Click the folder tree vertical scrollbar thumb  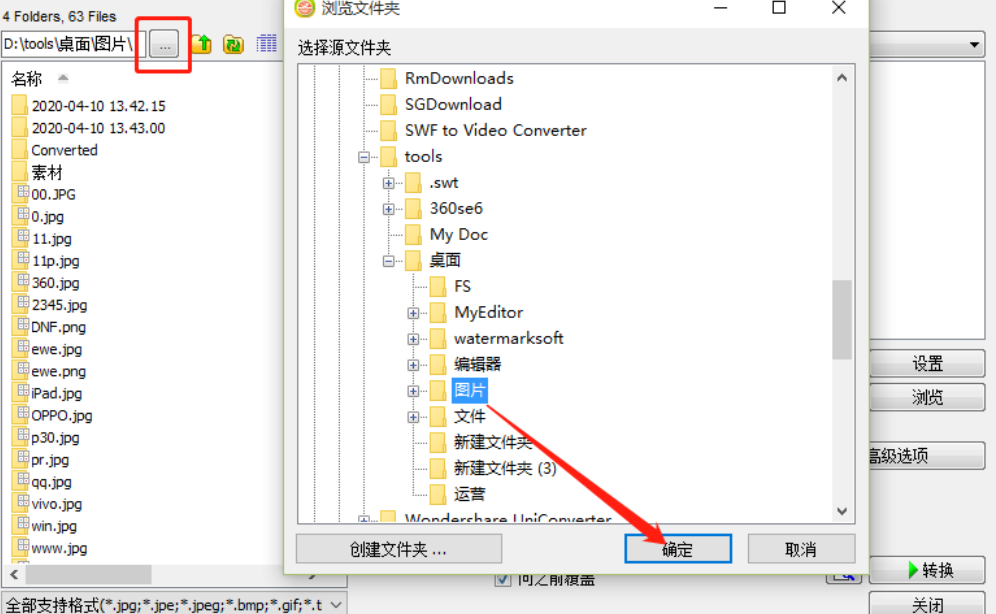pyautogui.click(x=842, y=319)
